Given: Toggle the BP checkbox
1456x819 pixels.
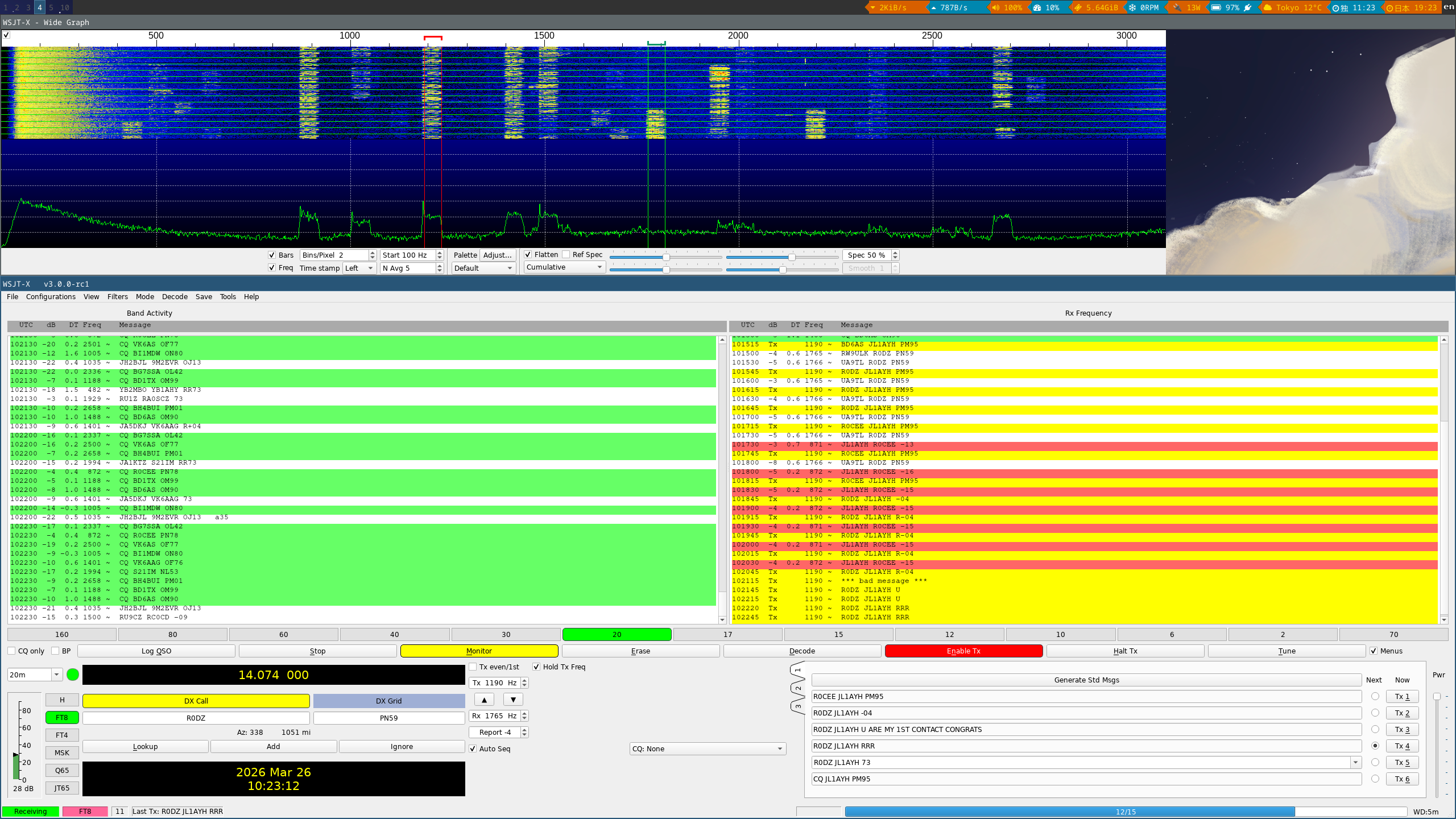Looking at the screenshot, I should (x=55, y=651).
